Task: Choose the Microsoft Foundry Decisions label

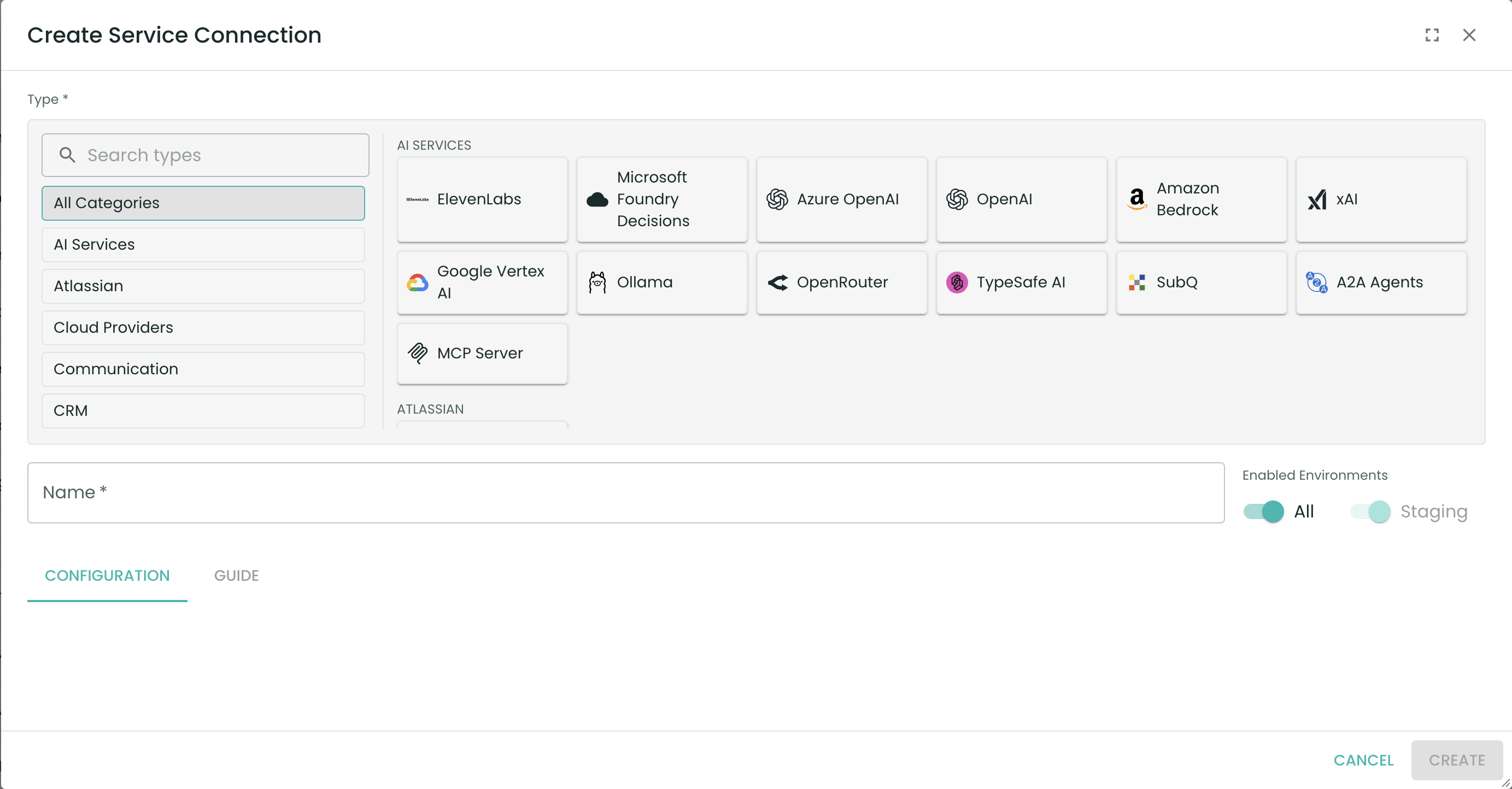Action: click(x=653, y=199)
